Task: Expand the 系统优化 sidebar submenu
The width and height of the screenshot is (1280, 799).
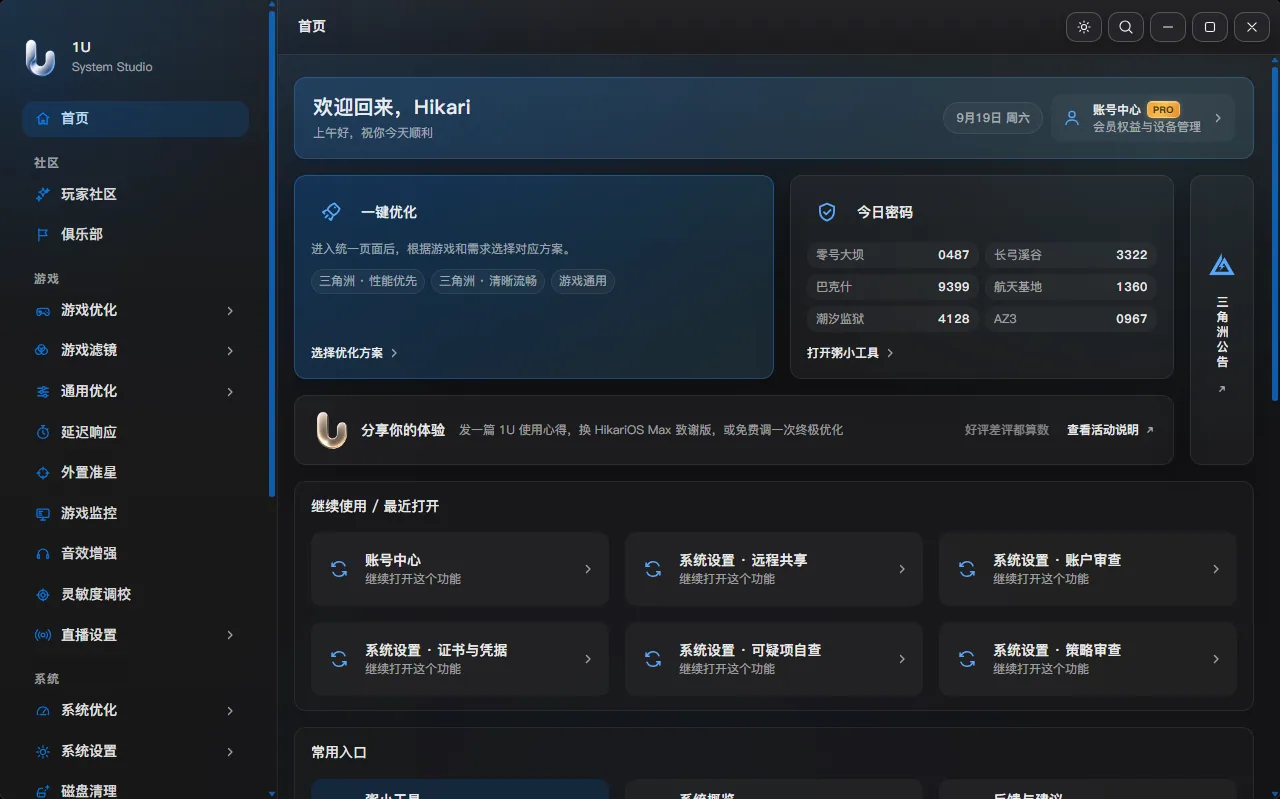Action: (230, 711)
